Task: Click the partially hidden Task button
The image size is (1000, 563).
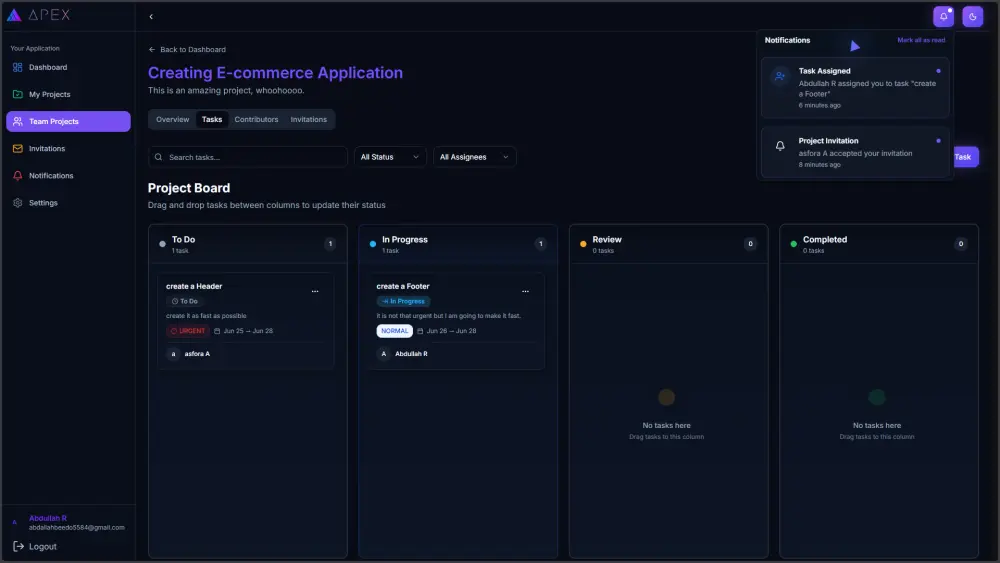Action: pos(966,157)
